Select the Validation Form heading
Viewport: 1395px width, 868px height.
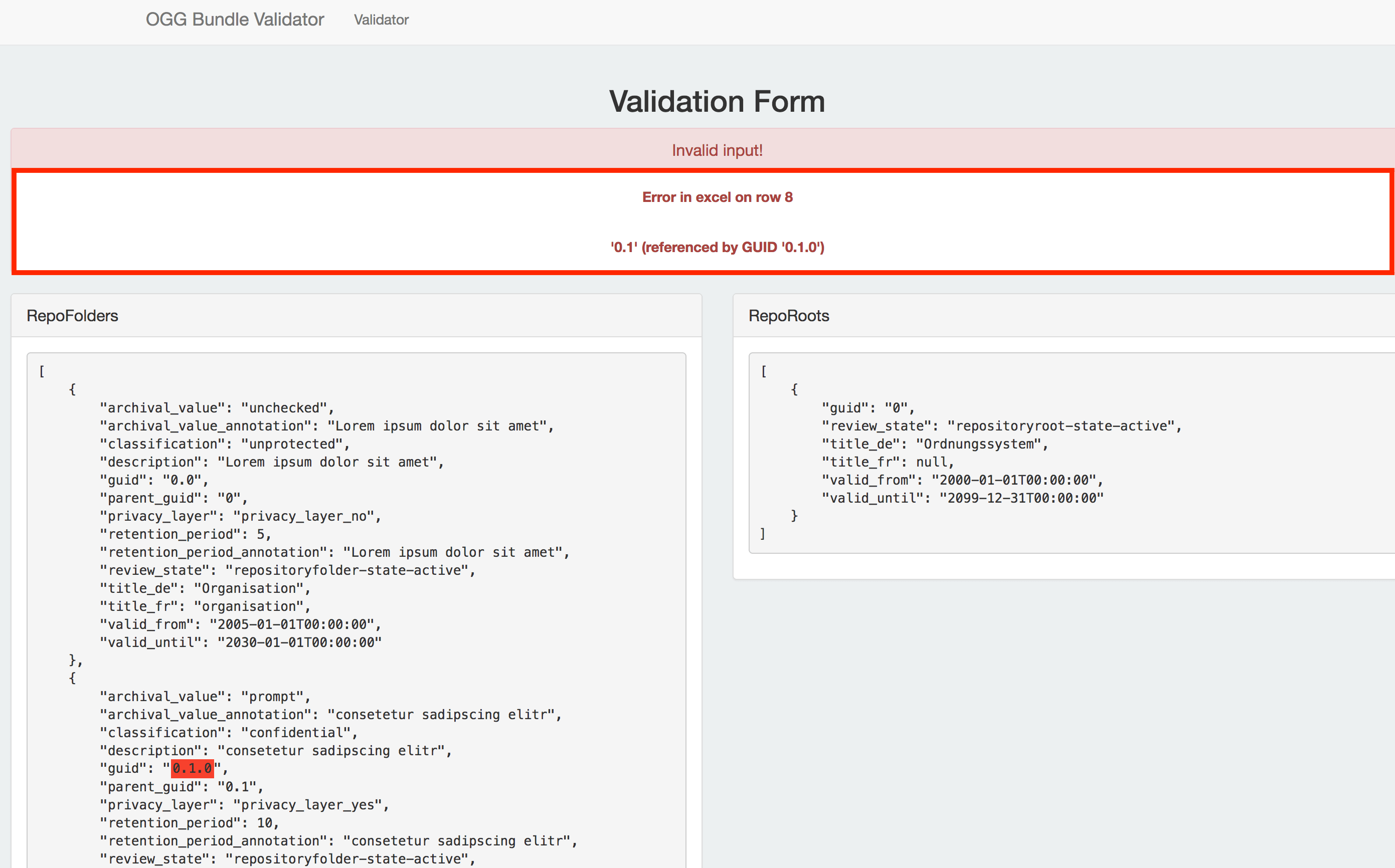click(717, 102)
